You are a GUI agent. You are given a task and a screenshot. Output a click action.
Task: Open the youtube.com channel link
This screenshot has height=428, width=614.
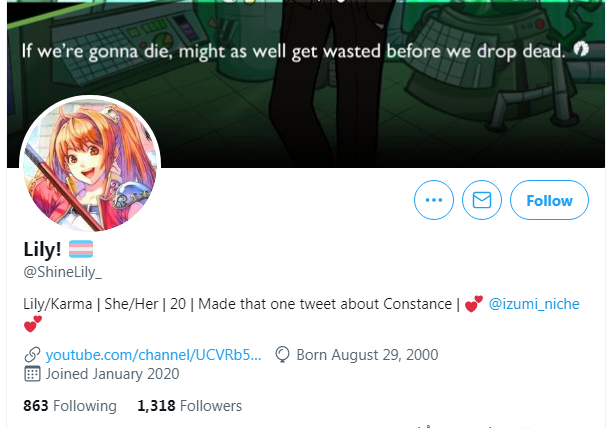click(154, 355)
